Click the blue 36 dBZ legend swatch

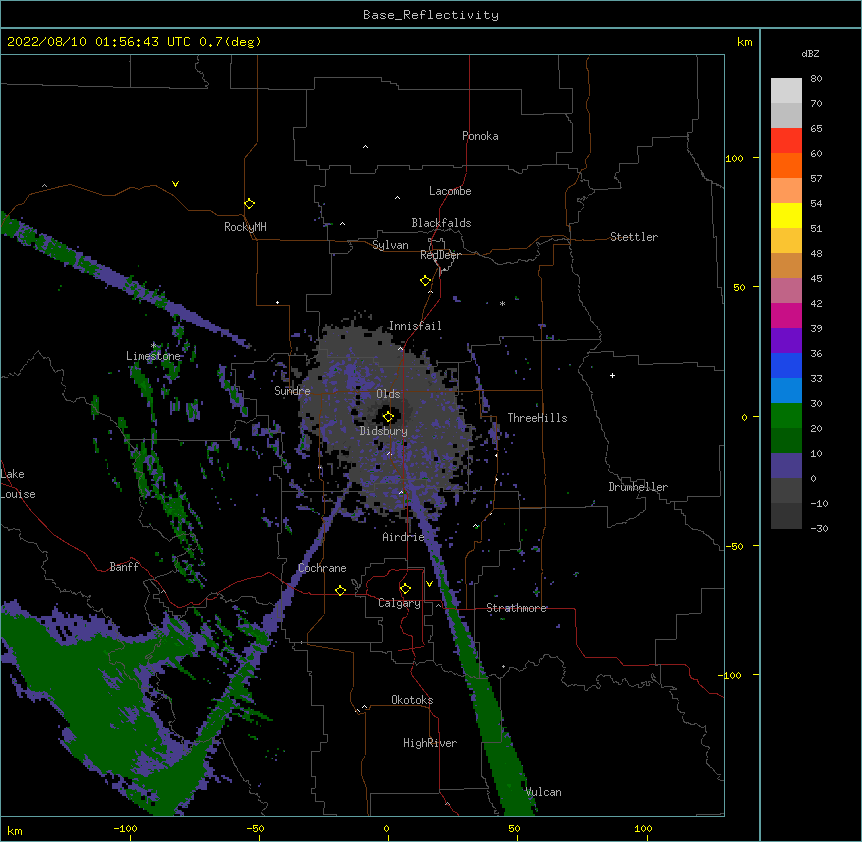pos(786,365)
